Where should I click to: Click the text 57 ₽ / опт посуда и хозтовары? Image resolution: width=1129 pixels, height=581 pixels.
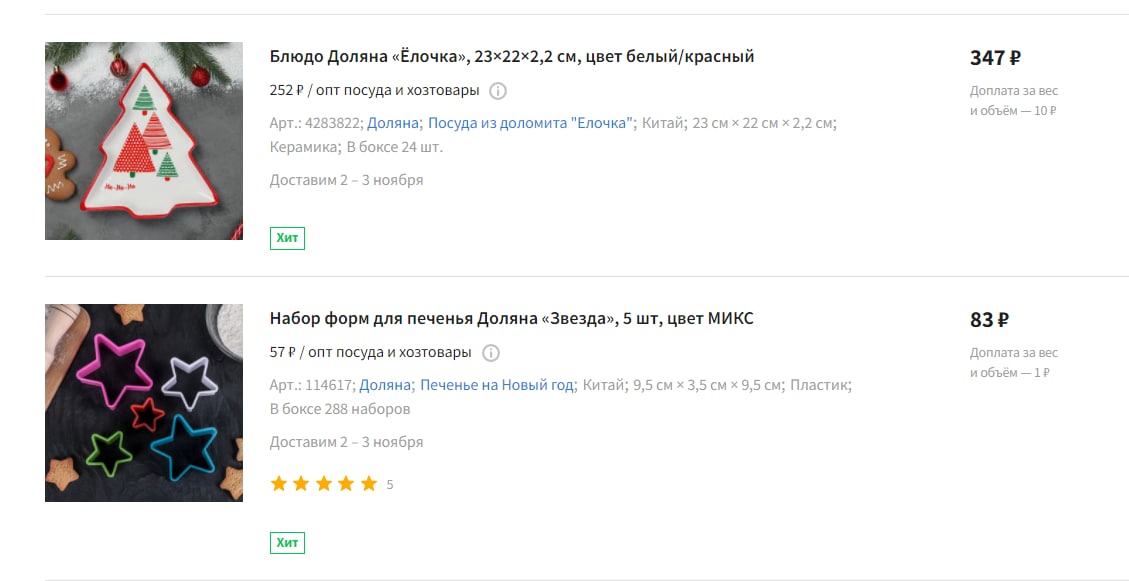[x=371, y=353]
